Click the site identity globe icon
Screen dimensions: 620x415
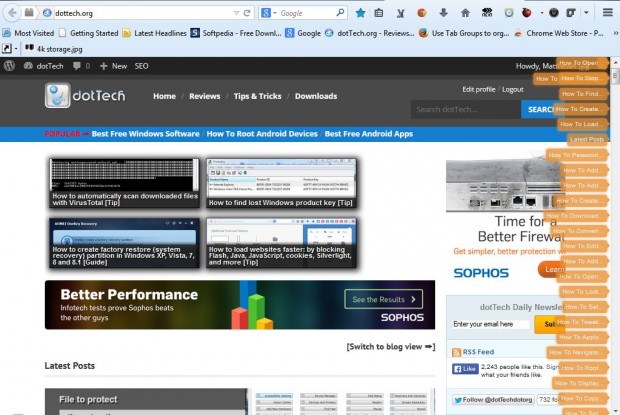click(x=47, y=13)
